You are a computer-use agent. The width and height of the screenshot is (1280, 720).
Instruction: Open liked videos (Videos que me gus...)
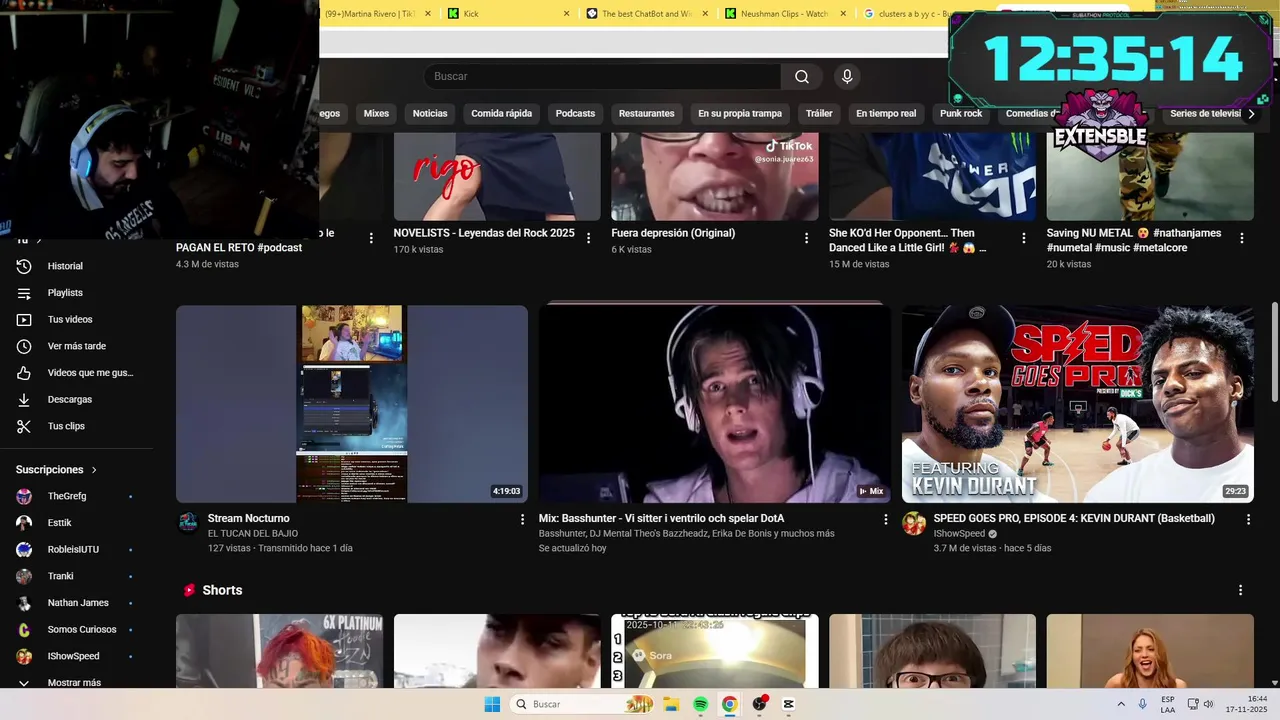tap(78, 373)
